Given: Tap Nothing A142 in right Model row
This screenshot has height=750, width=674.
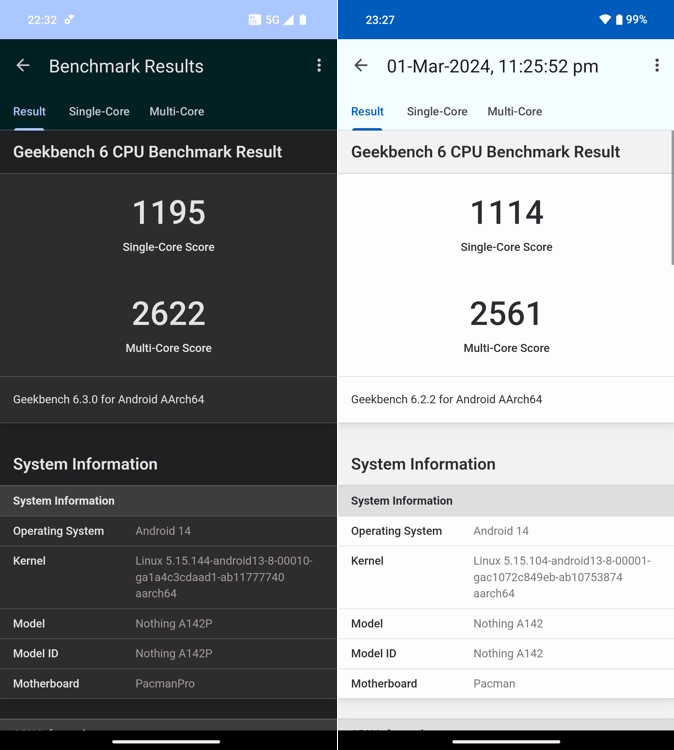Looking at the screenshot, I should [x=508, y=624].
